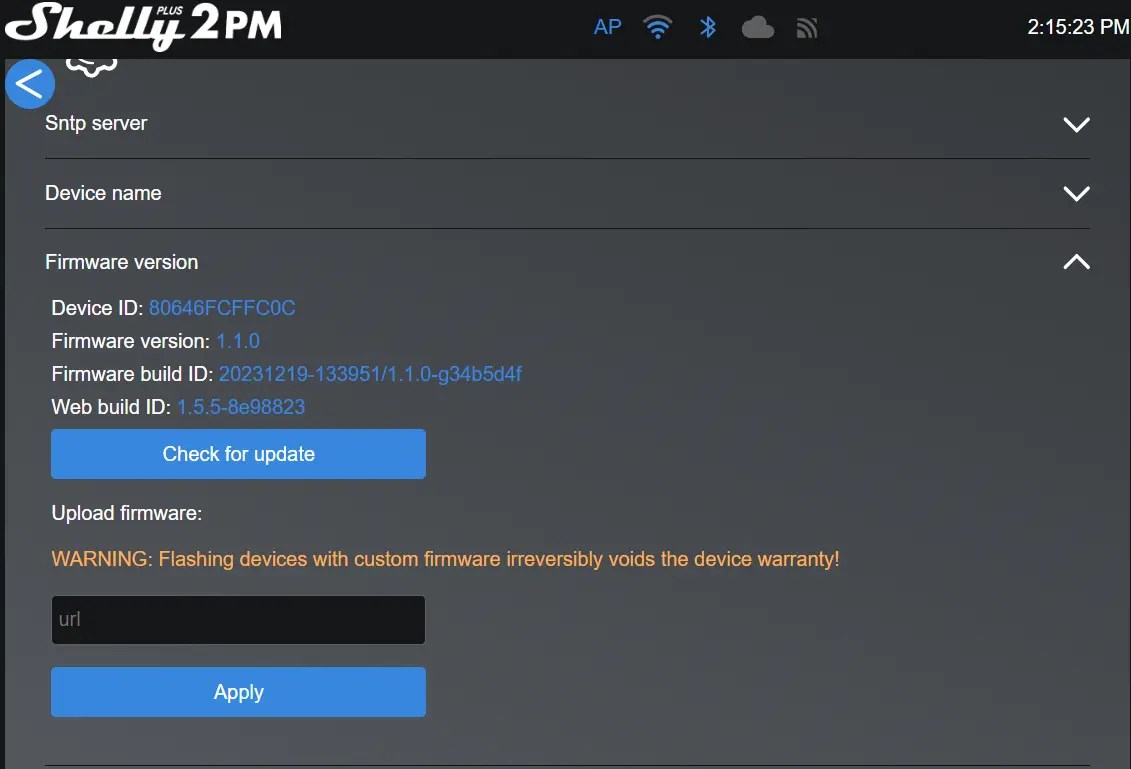Click the Check for update button
Screen dimensions: 1131x769
pyautogui.click(x=238, y=454)
